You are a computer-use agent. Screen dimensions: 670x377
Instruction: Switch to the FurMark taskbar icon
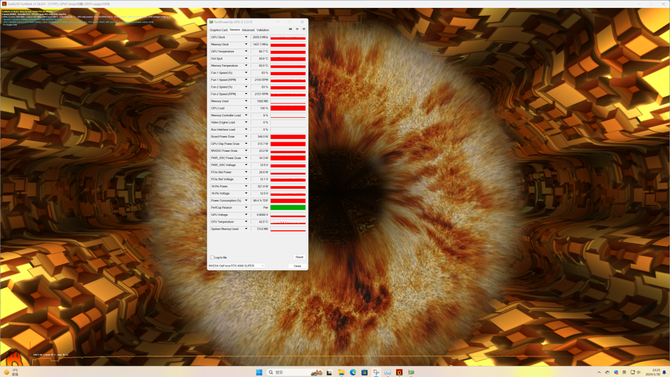tap(399, 372)
